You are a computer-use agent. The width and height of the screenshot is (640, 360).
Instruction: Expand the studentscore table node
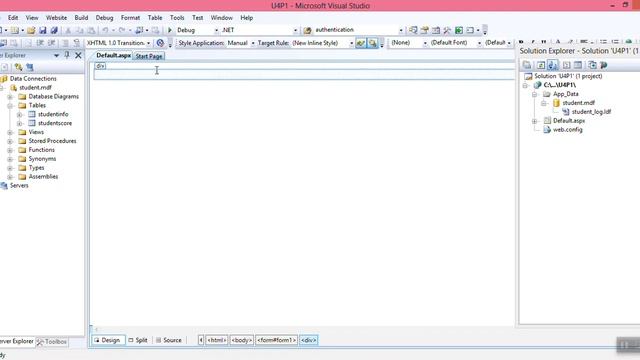[x=20, y=124]
